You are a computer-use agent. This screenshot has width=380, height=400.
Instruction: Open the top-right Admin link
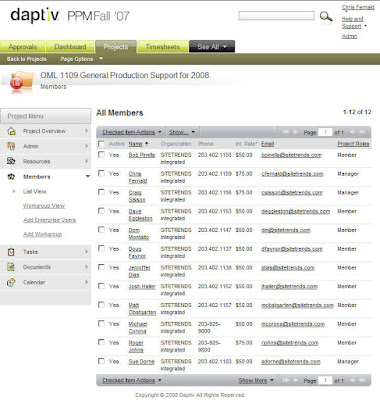tap(349, 36)
